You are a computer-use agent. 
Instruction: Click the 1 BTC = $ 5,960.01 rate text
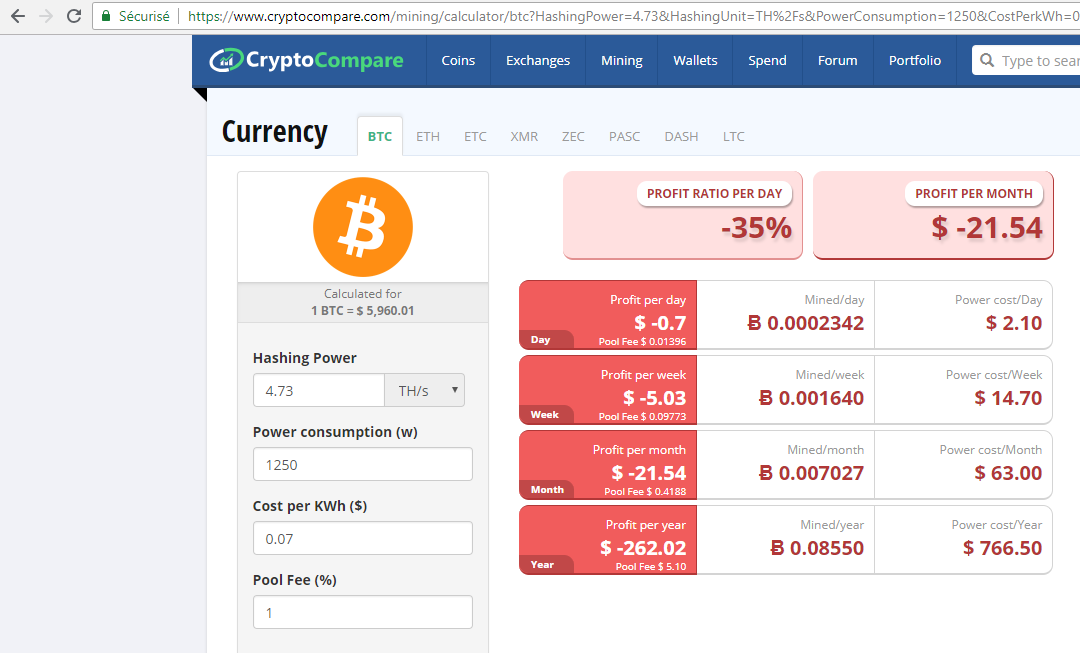[x=363, y=311]
